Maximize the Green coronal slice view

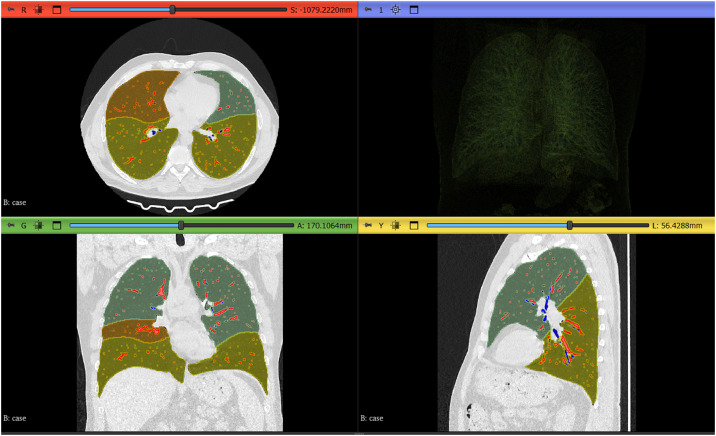click(x=57, y=225)
